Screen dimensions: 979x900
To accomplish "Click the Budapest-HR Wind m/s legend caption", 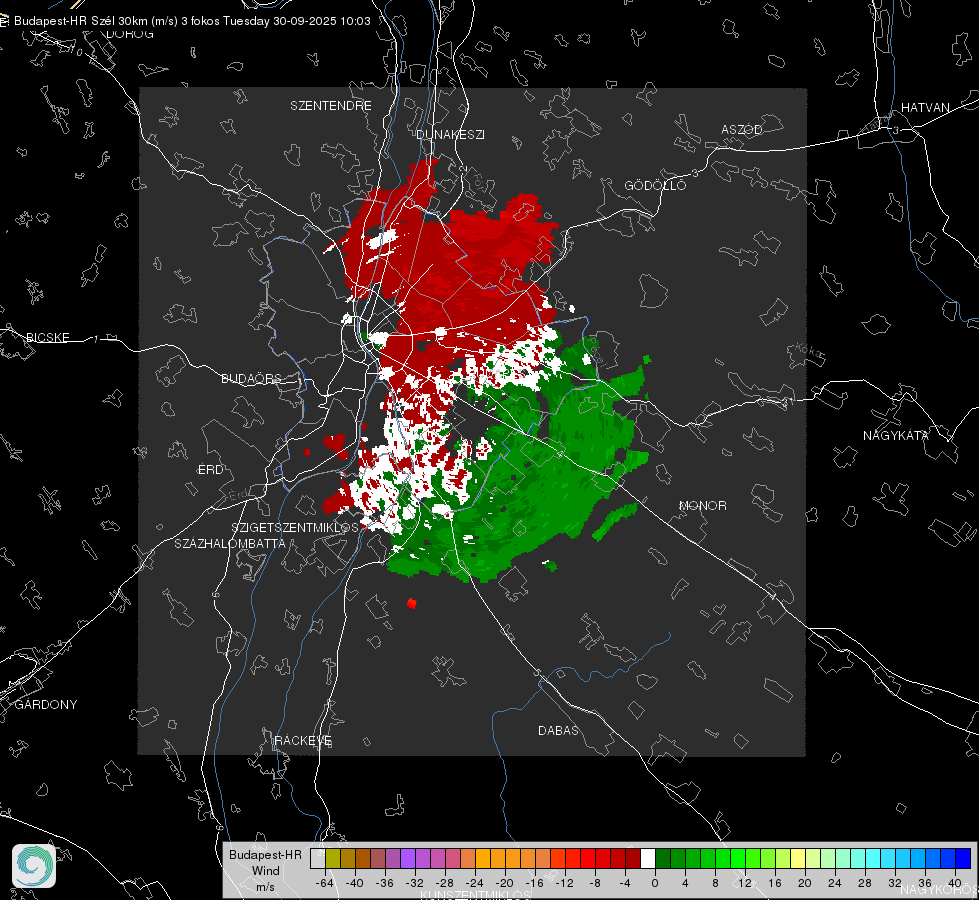I will [x=265, y=871].
